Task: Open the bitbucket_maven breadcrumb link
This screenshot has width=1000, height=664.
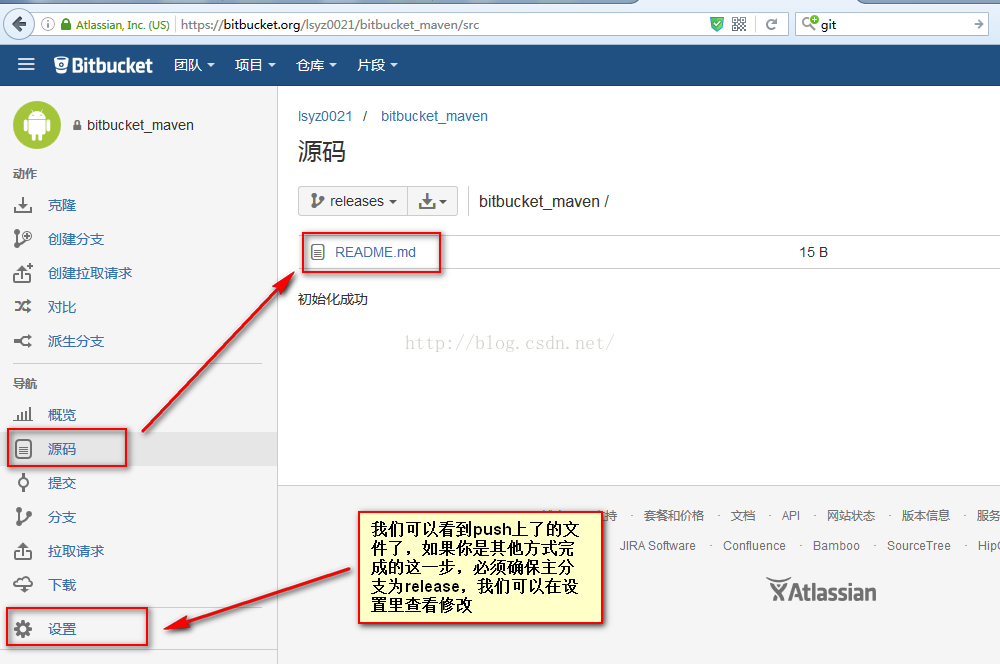Action: click(x=434, y=116)
